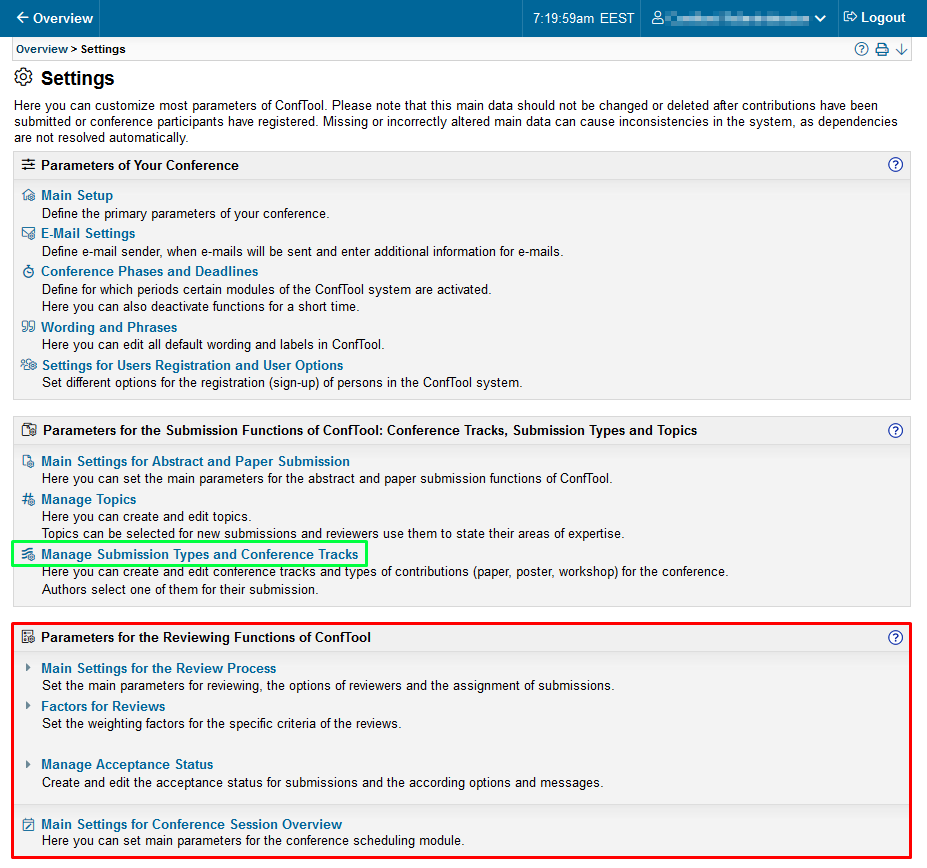
Task: Open help for Submission Functions section
Action: tap(896, 430)
